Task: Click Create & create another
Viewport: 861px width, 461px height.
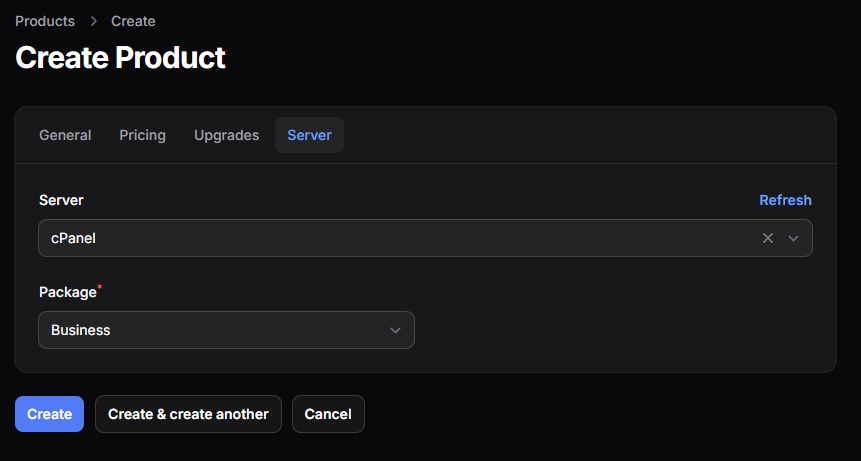Action: 188,414
